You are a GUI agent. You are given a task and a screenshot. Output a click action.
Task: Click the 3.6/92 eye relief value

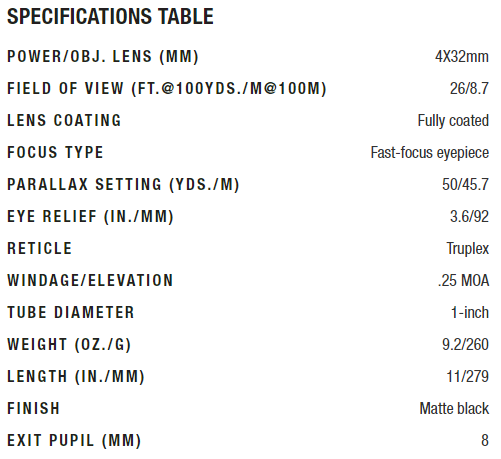(x=469, y=216)
